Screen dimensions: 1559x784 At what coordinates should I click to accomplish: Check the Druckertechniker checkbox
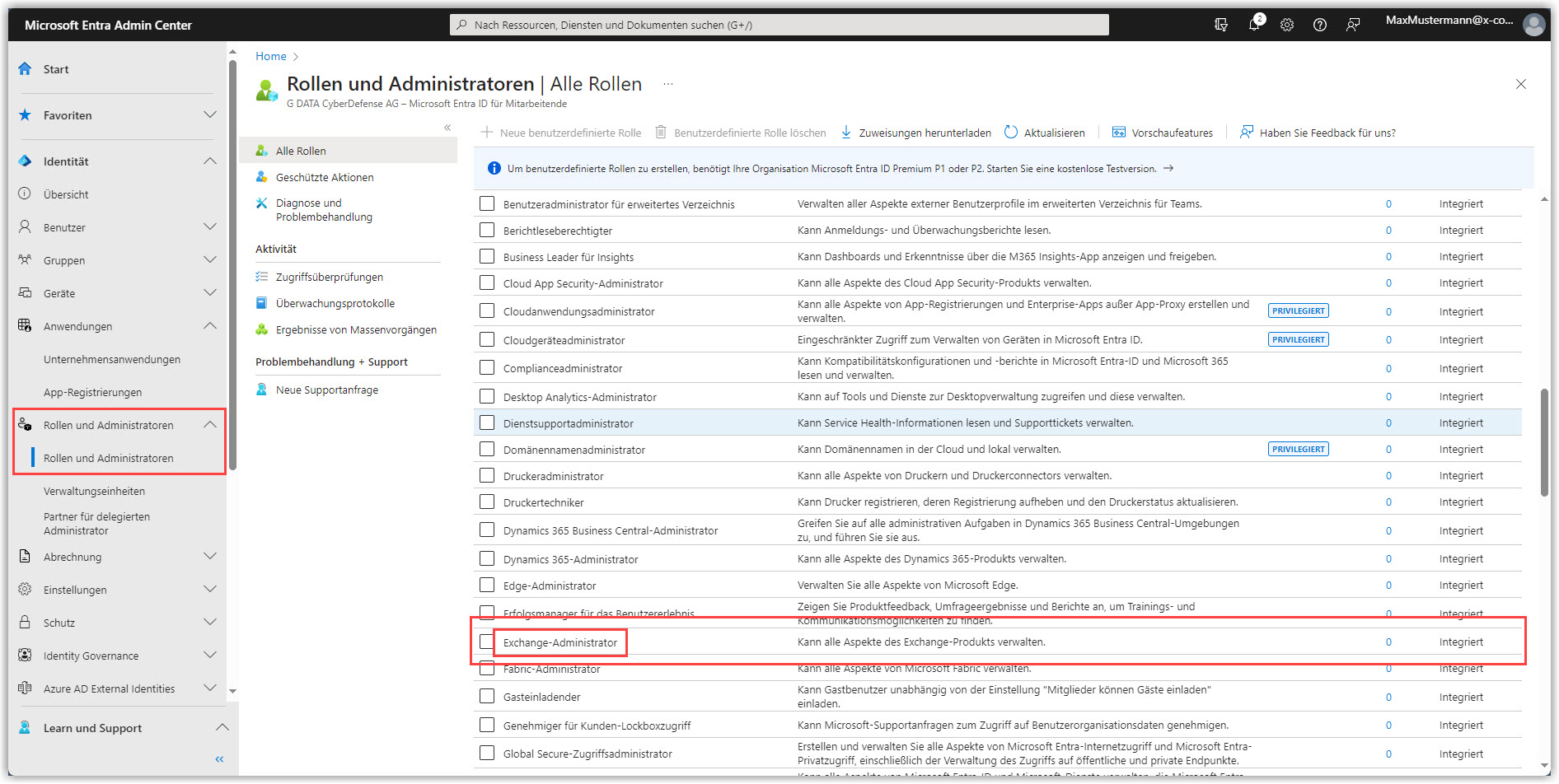[487, 502]
